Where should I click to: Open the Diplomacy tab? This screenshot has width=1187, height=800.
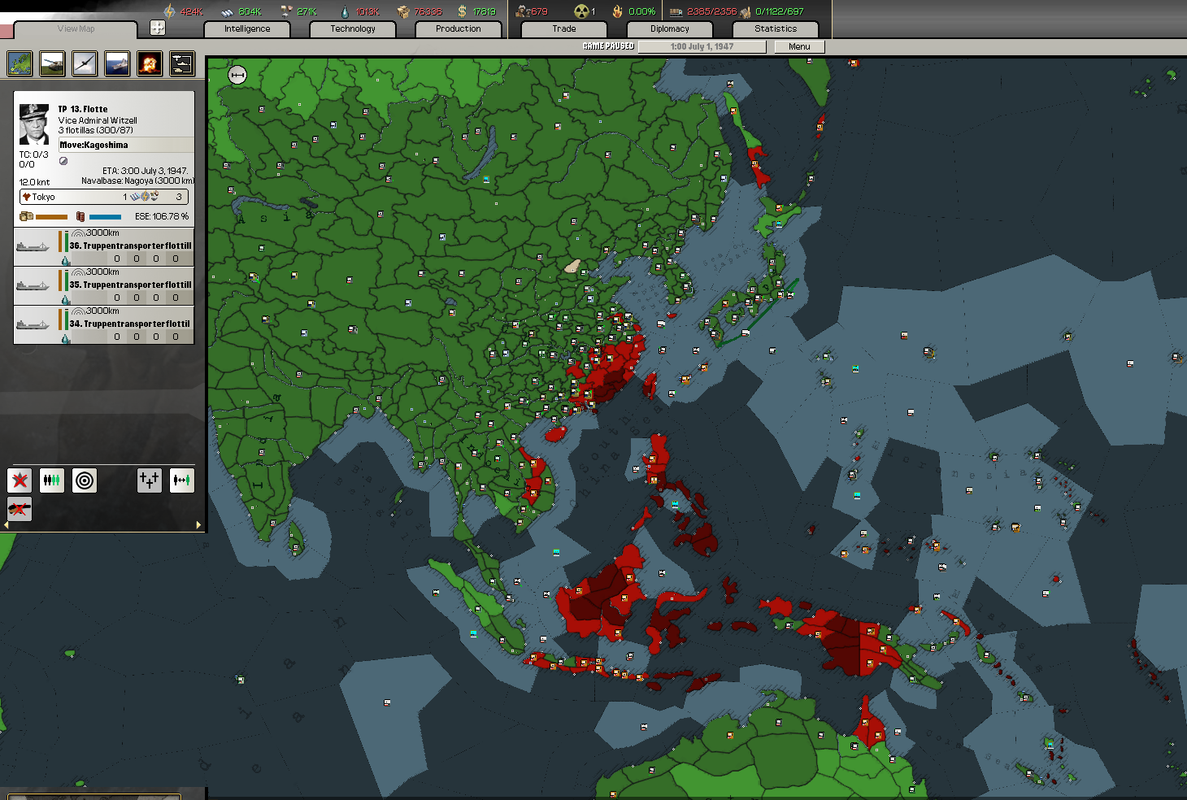coord(670,29)
